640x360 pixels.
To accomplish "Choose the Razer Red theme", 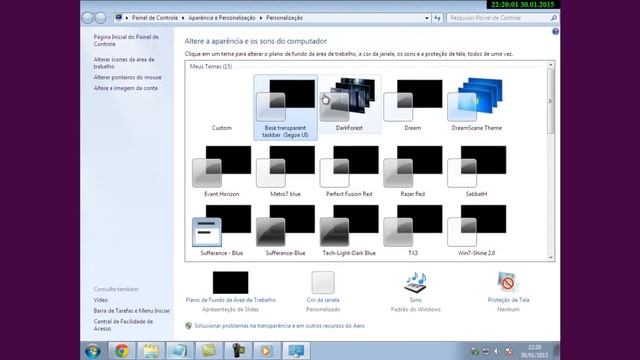I will 413,171.
